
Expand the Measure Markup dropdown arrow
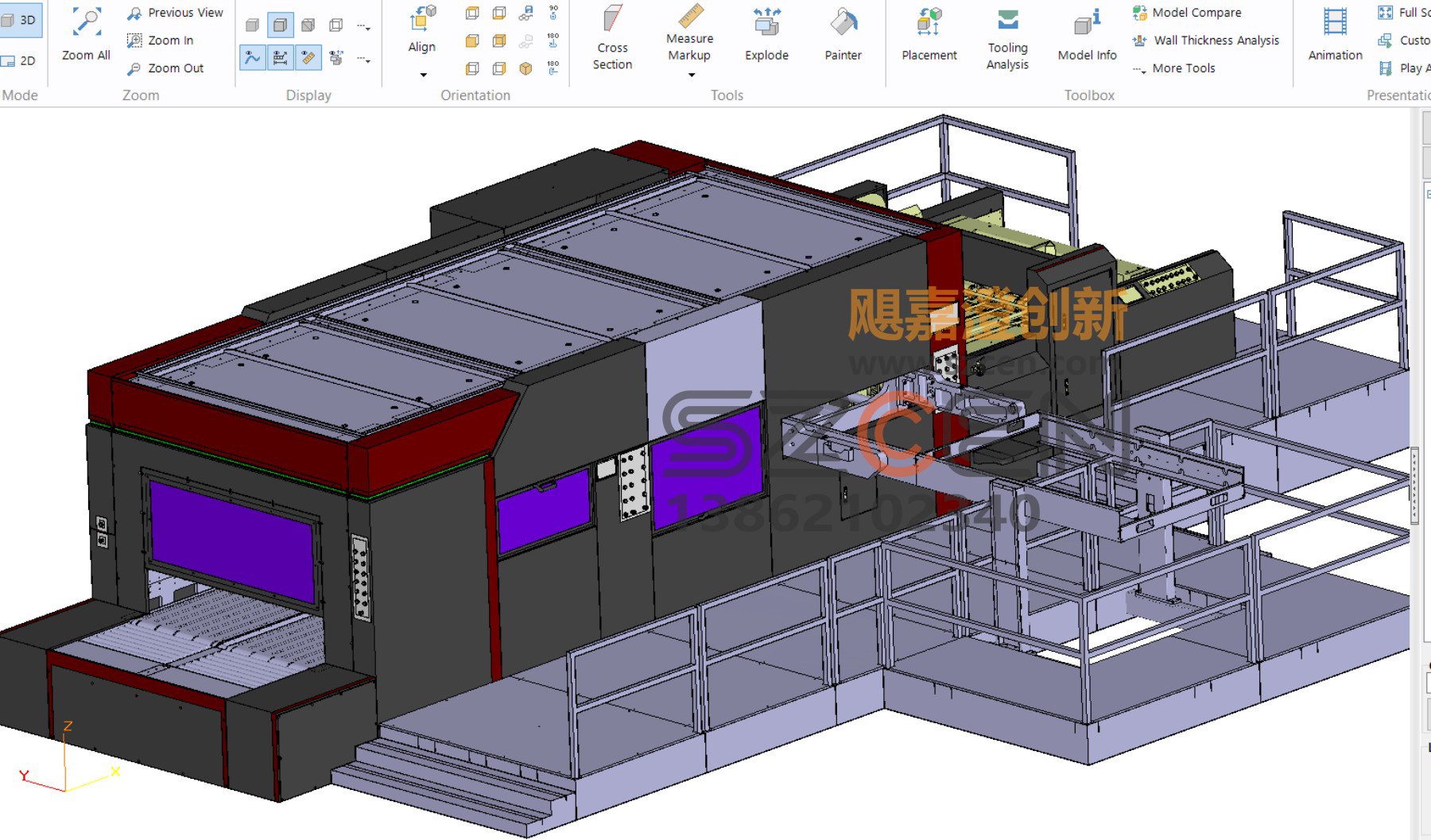pyautogui.click(x=691, y=75)
